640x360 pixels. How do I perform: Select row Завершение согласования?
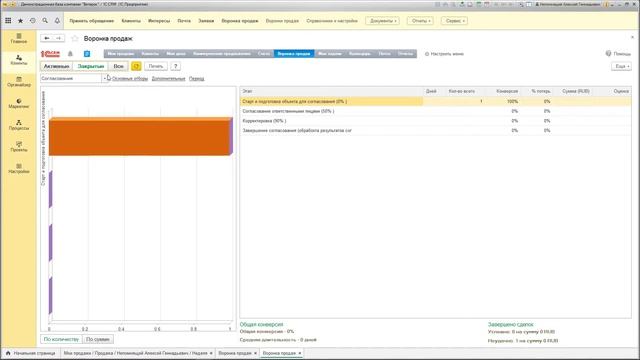click(x=435, y=131)
